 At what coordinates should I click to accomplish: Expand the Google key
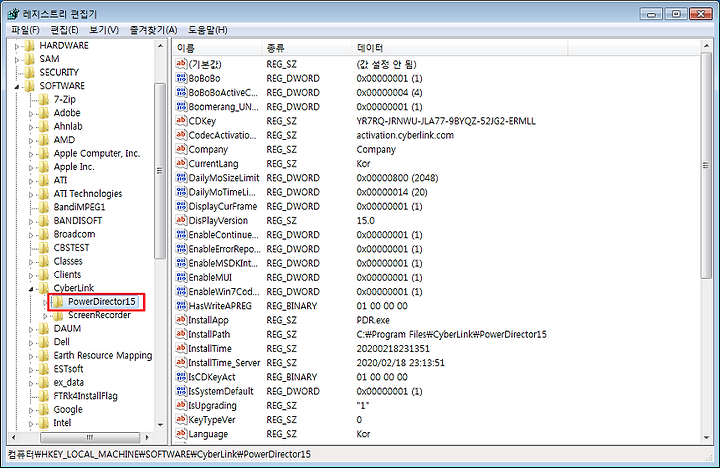click(x=31, y=410)
